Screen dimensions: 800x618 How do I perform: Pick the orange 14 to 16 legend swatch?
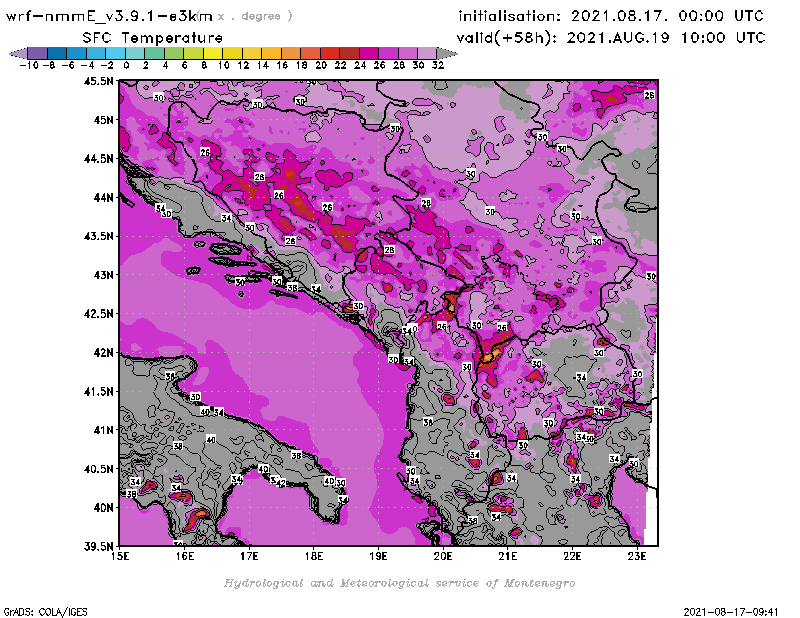pos(271,53)
